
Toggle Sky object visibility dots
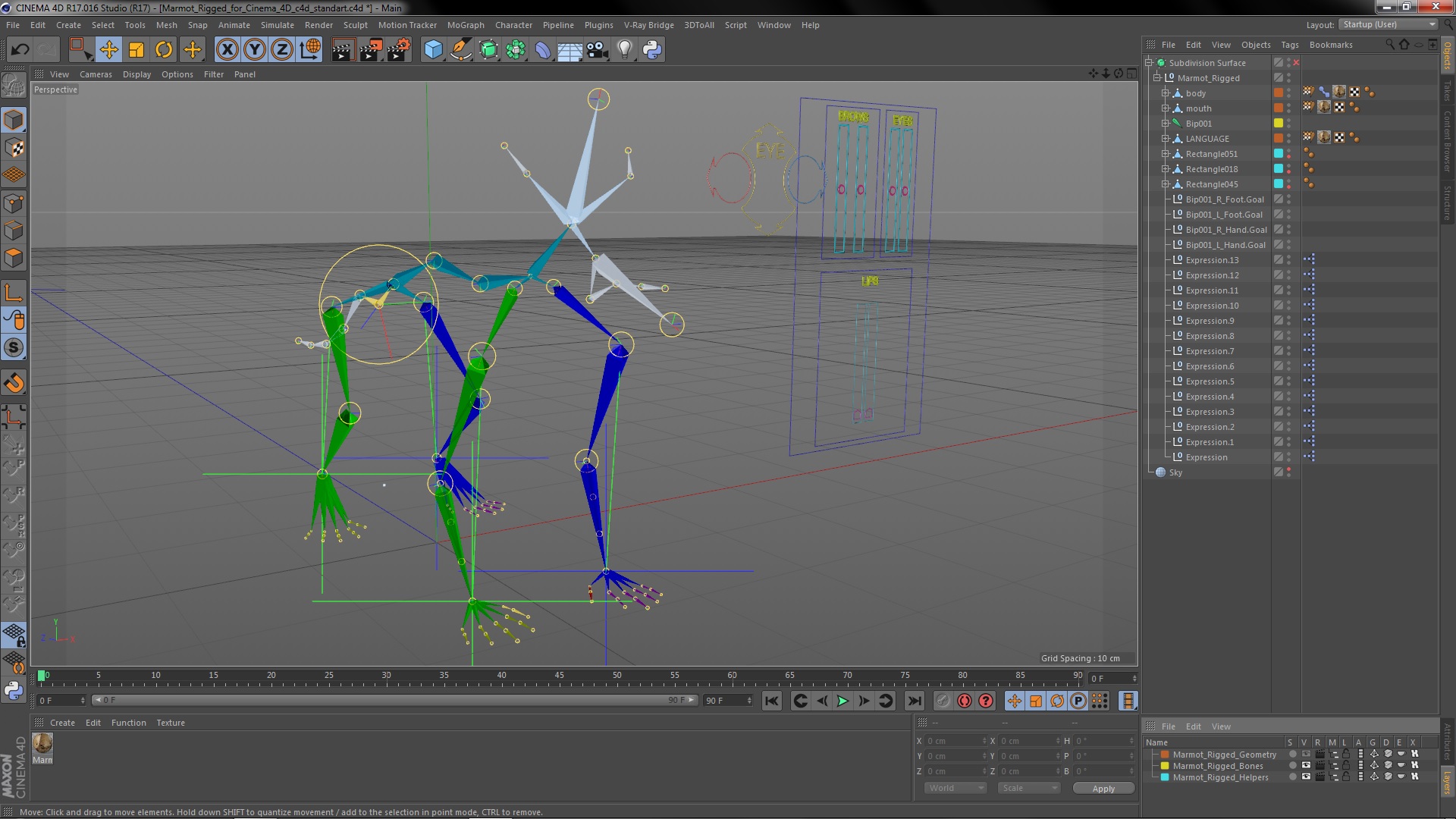pyautogui.click(x=1288, y=472)
